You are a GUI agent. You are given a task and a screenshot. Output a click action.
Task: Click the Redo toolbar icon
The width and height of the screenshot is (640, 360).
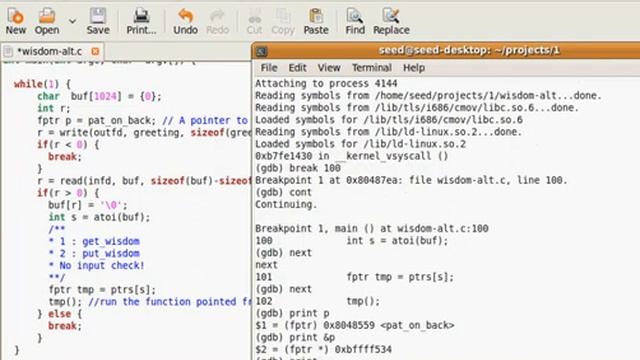point(217,21)
